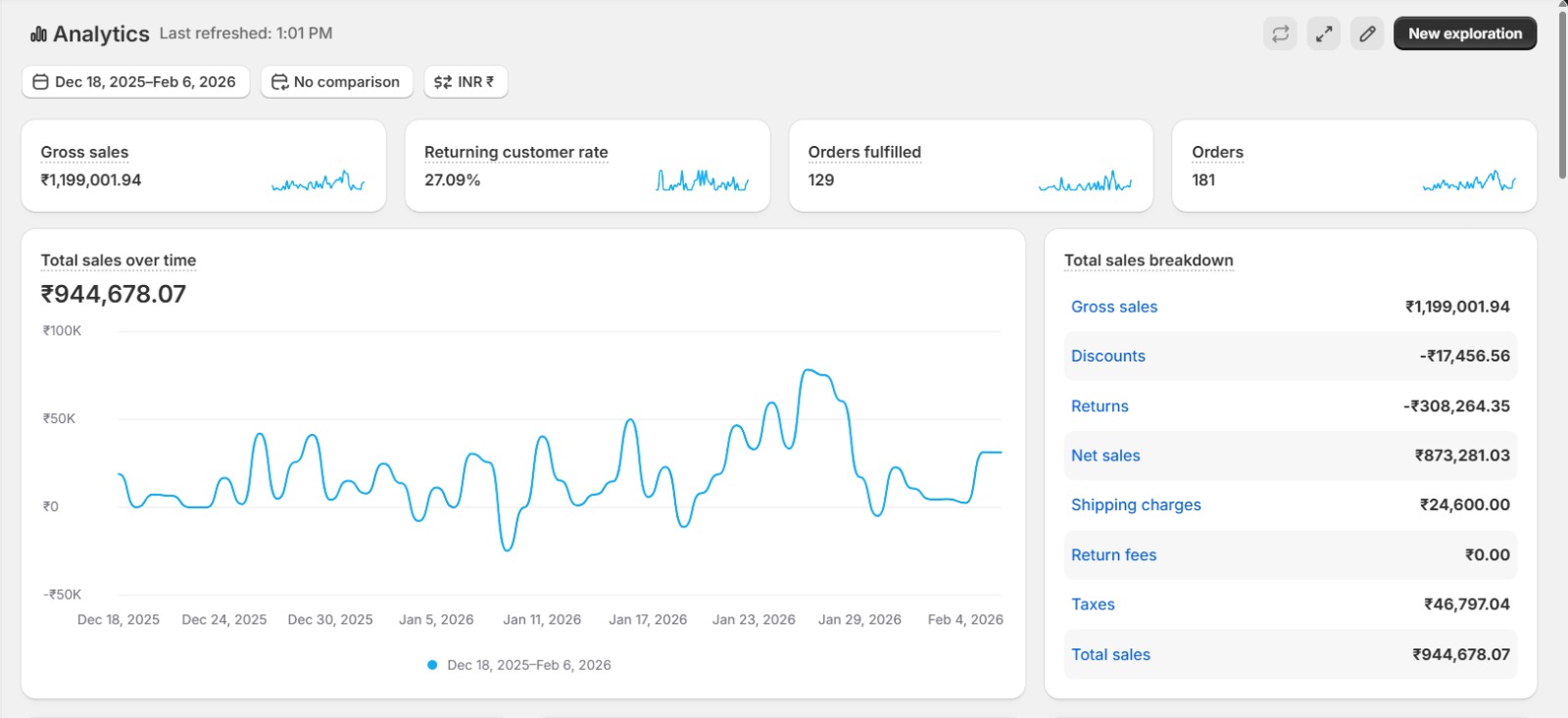1568x718 pixels.
Task: Open the INR ₹ currency selector
Action: click(465, 82)
